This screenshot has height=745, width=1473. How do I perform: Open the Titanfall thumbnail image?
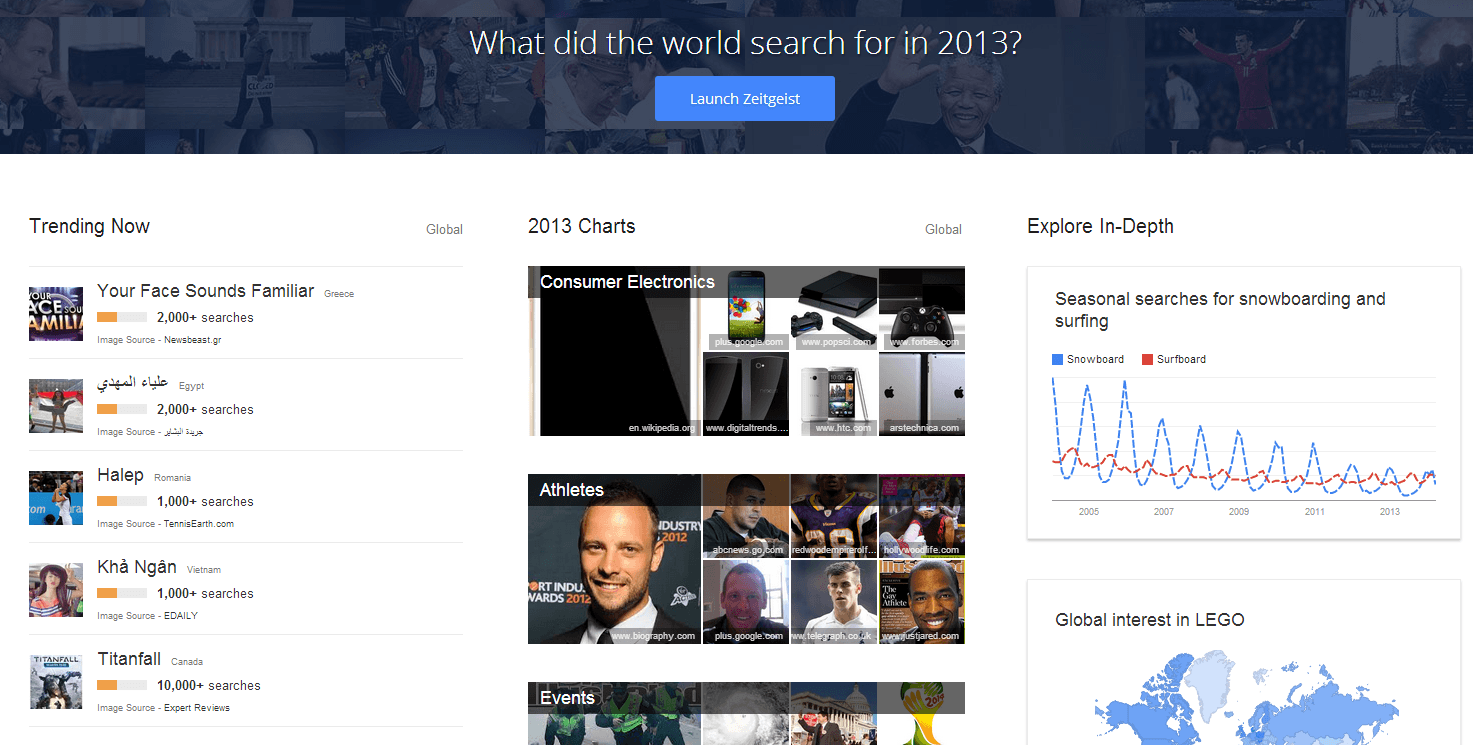[x=56, y=682]
